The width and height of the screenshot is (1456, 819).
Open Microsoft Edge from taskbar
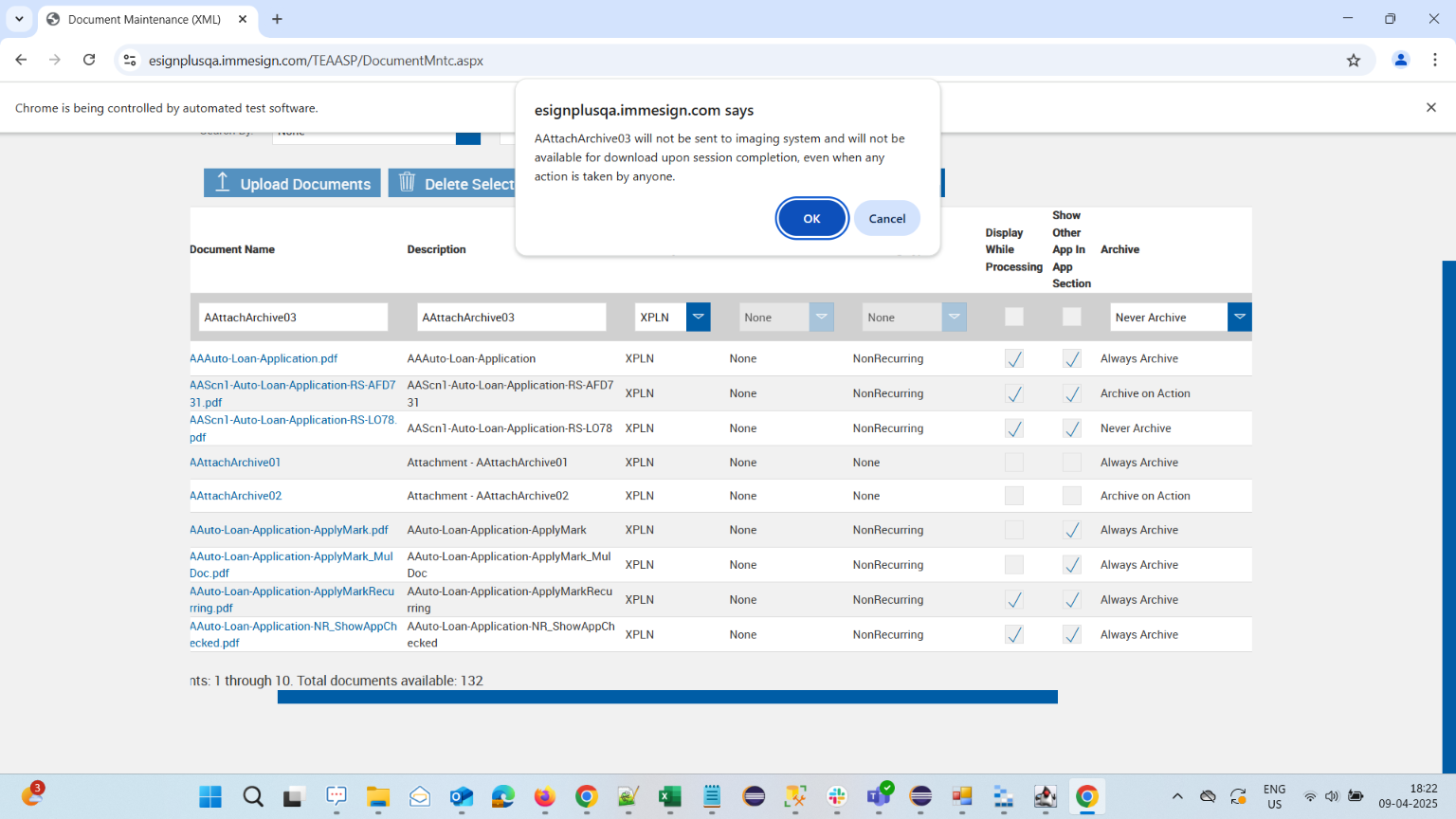coord(502,797)
